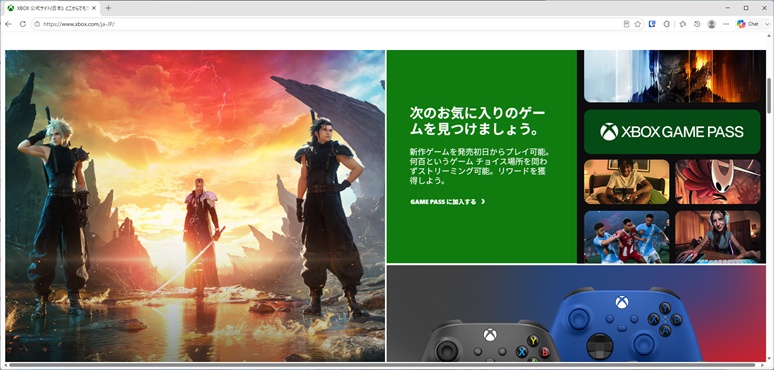The image size is (774, 370).
Task: Click the GAME PASS に加入する link
Action: [448, 201]
